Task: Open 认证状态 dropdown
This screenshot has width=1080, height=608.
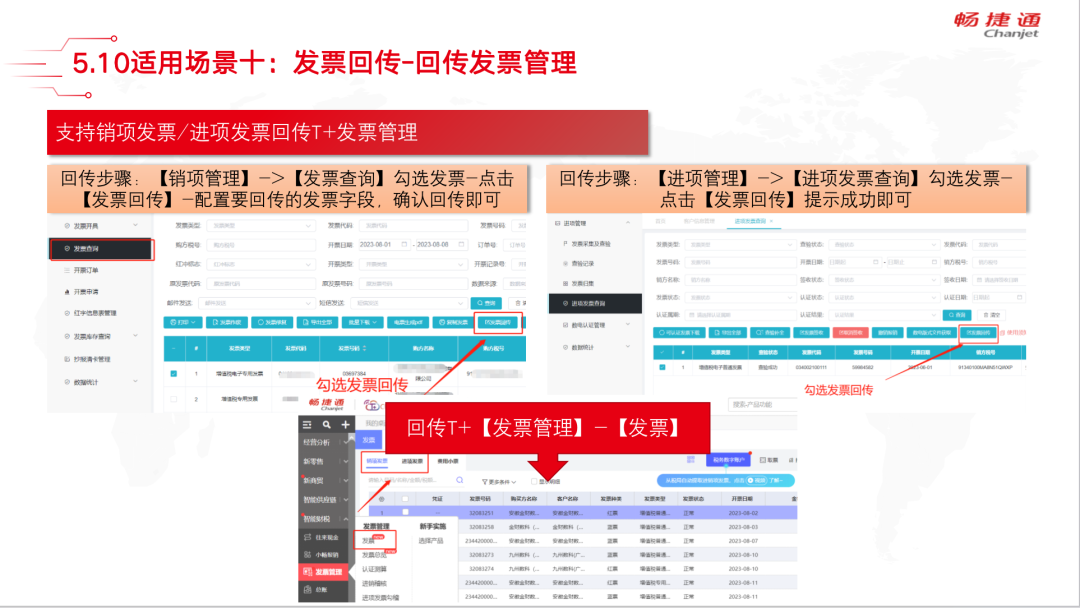Action: [884, 297]
